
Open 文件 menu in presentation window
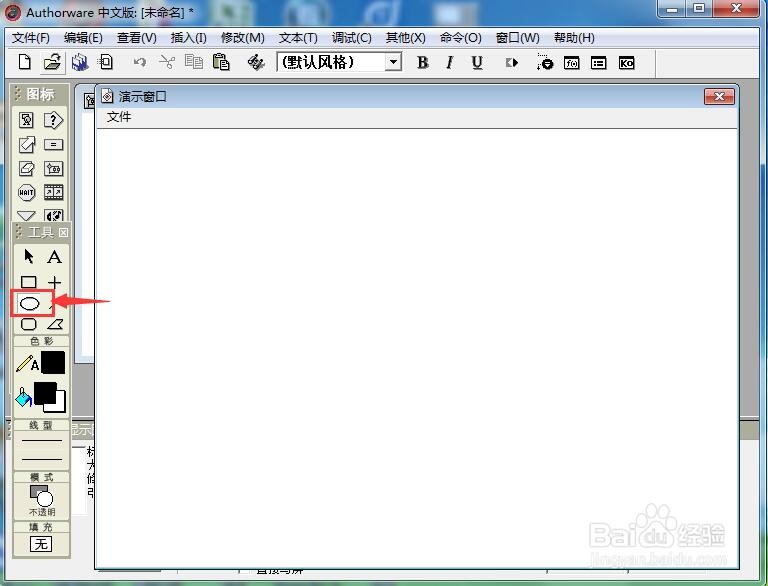119,117
